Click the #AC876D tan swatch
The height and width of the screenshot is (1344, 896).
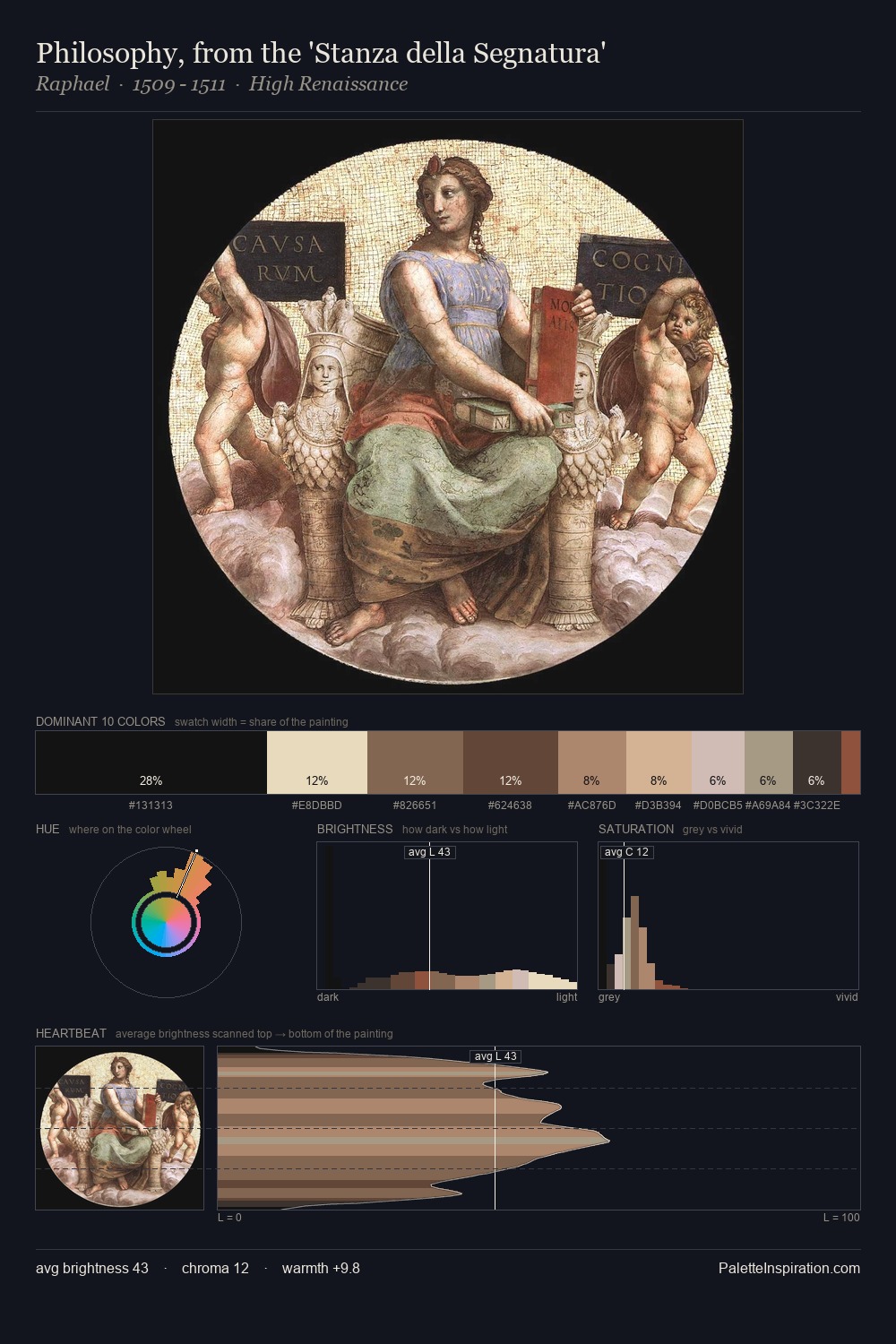pyautogui.click(x=592, y=762)
